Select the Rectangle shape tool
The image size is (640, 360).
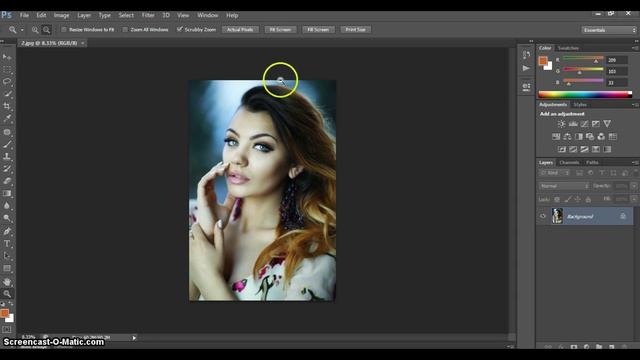coord(7,268)
